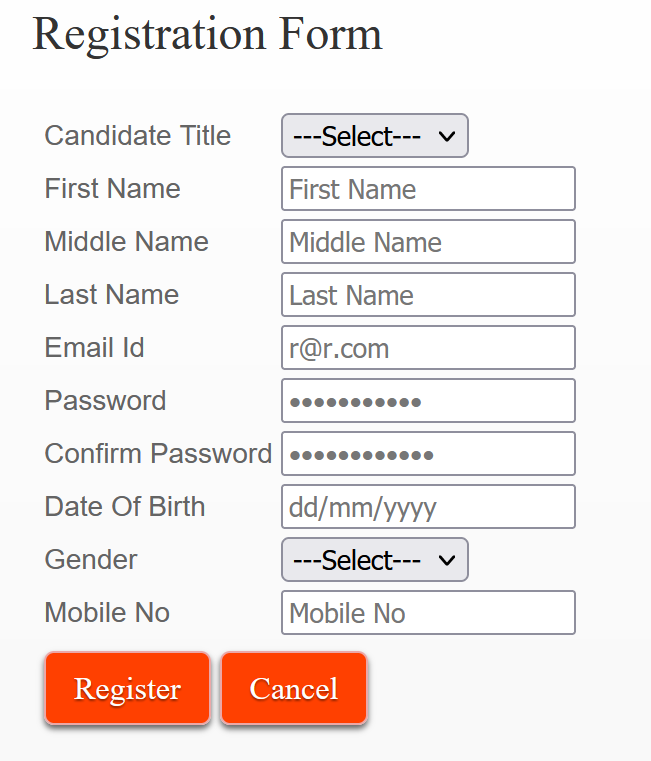Screen dimensions: 651x761
Task: Select the Email Id field containing r@r.com
Action: (x=428, y=348)
